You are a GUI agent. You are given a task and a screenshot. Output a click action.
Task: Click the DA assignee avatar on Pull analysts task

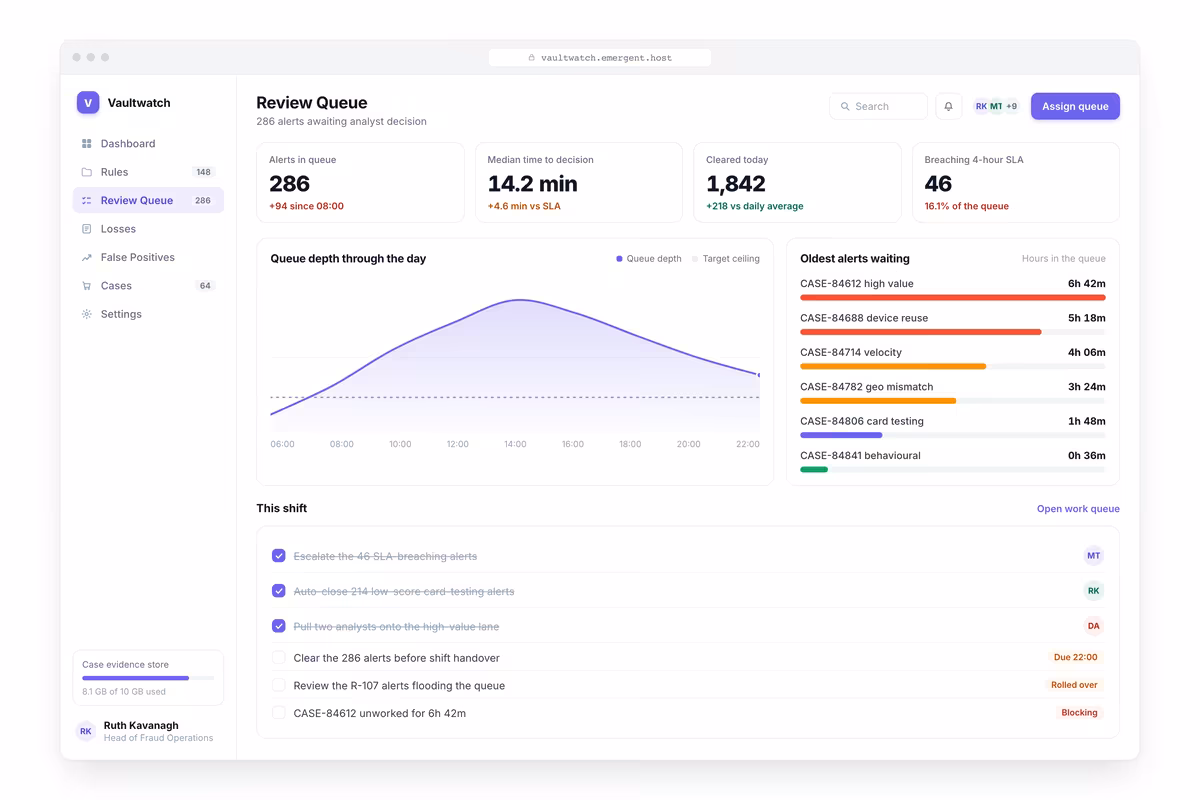(x=1093, y=626)
